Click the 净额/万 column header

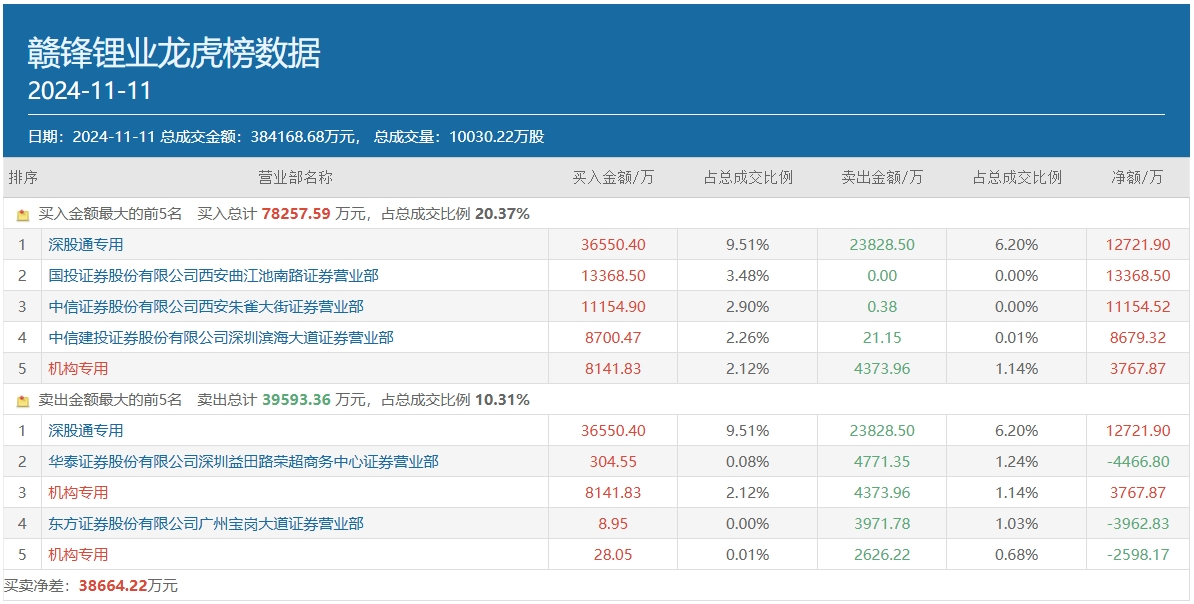(1138, 178)
